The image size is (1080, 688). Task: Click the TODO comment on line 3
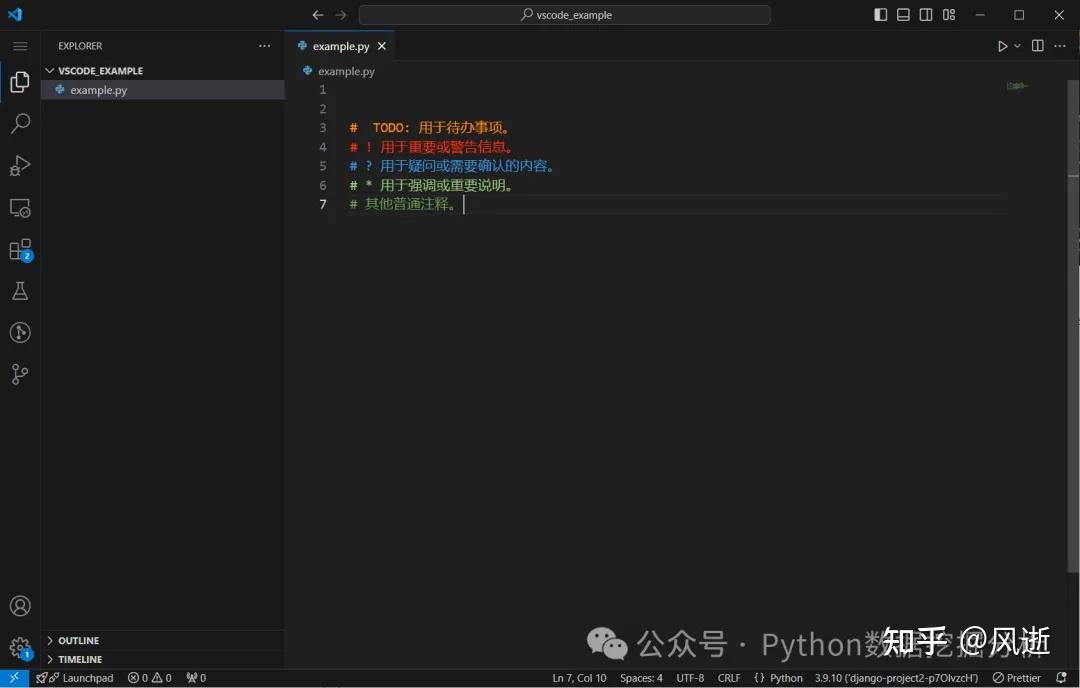click(430, 128)
